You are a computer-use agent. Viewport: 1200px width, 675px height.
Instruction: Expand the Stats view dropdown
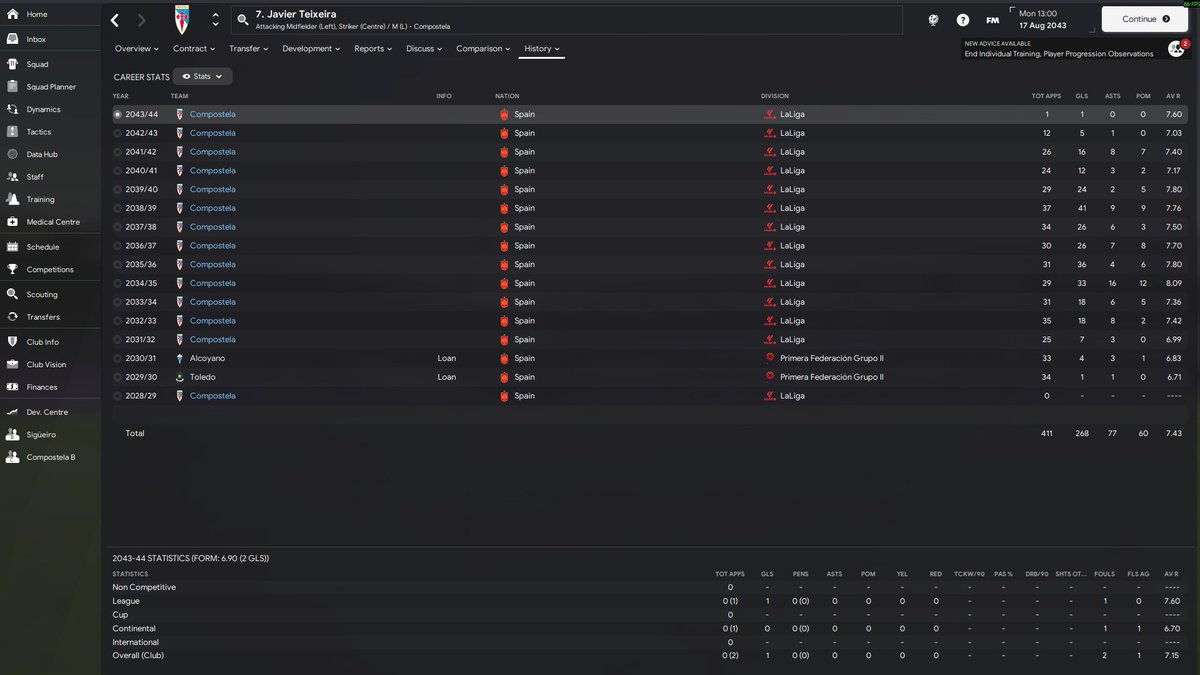coord(202,76)
